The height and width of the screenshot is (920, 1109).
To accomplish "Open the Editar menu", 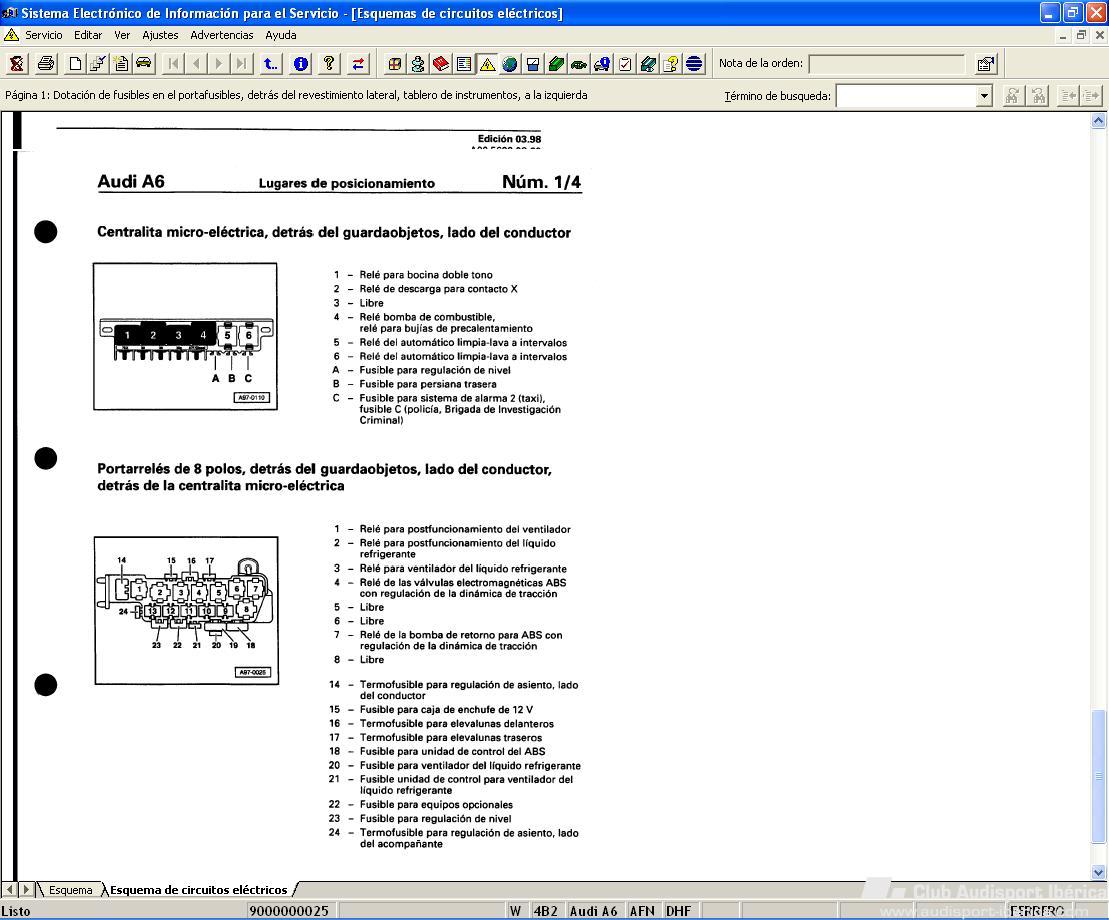I will [88, 35].
